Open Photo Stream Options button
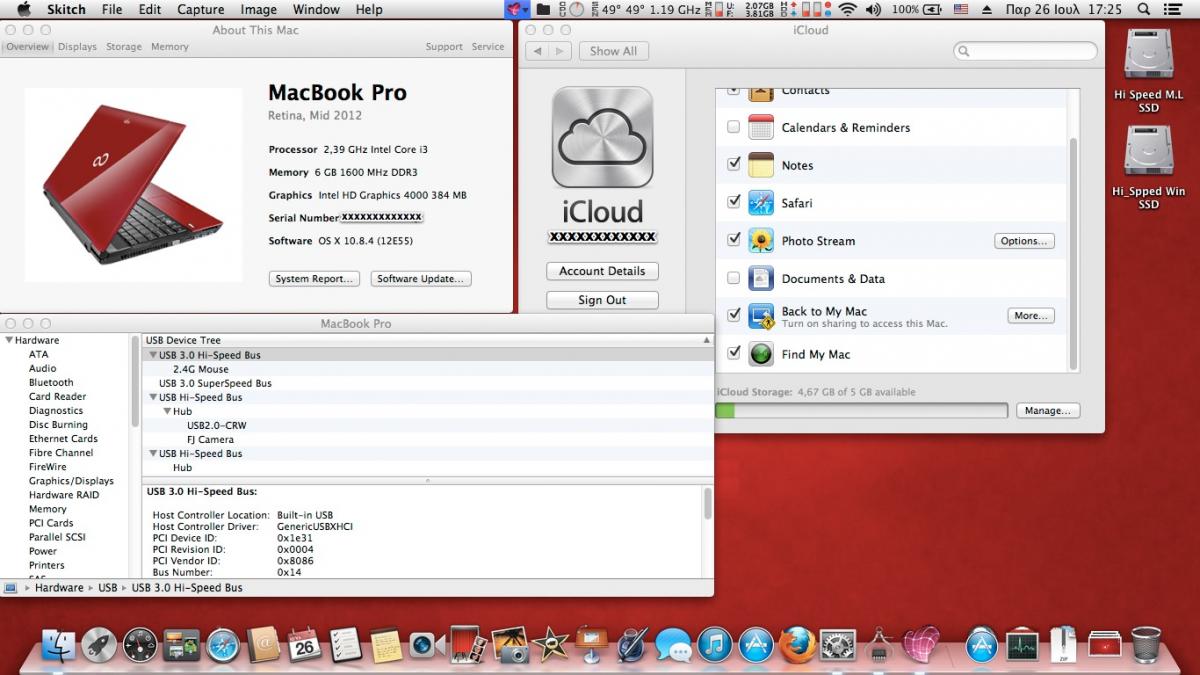This screenshot has width=1200, height=675. (x=1024, y=241)
